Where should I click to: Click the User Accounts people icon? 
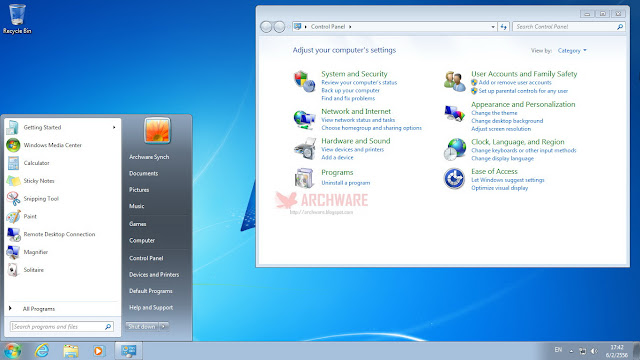click(x=454, y=81)
